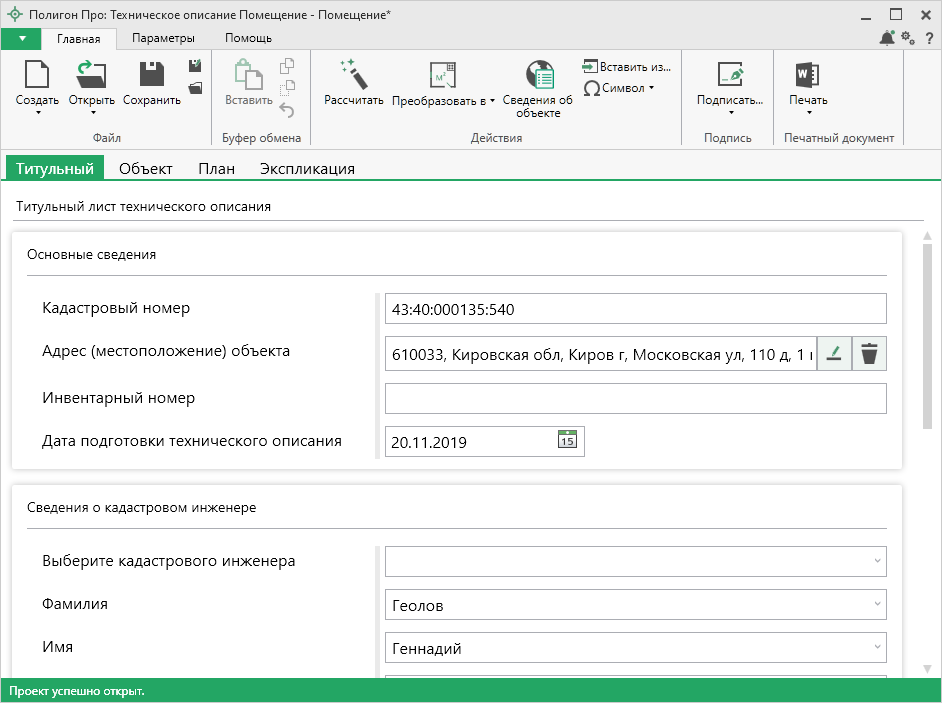Click the Печать Word document icon

coord(808,76)
